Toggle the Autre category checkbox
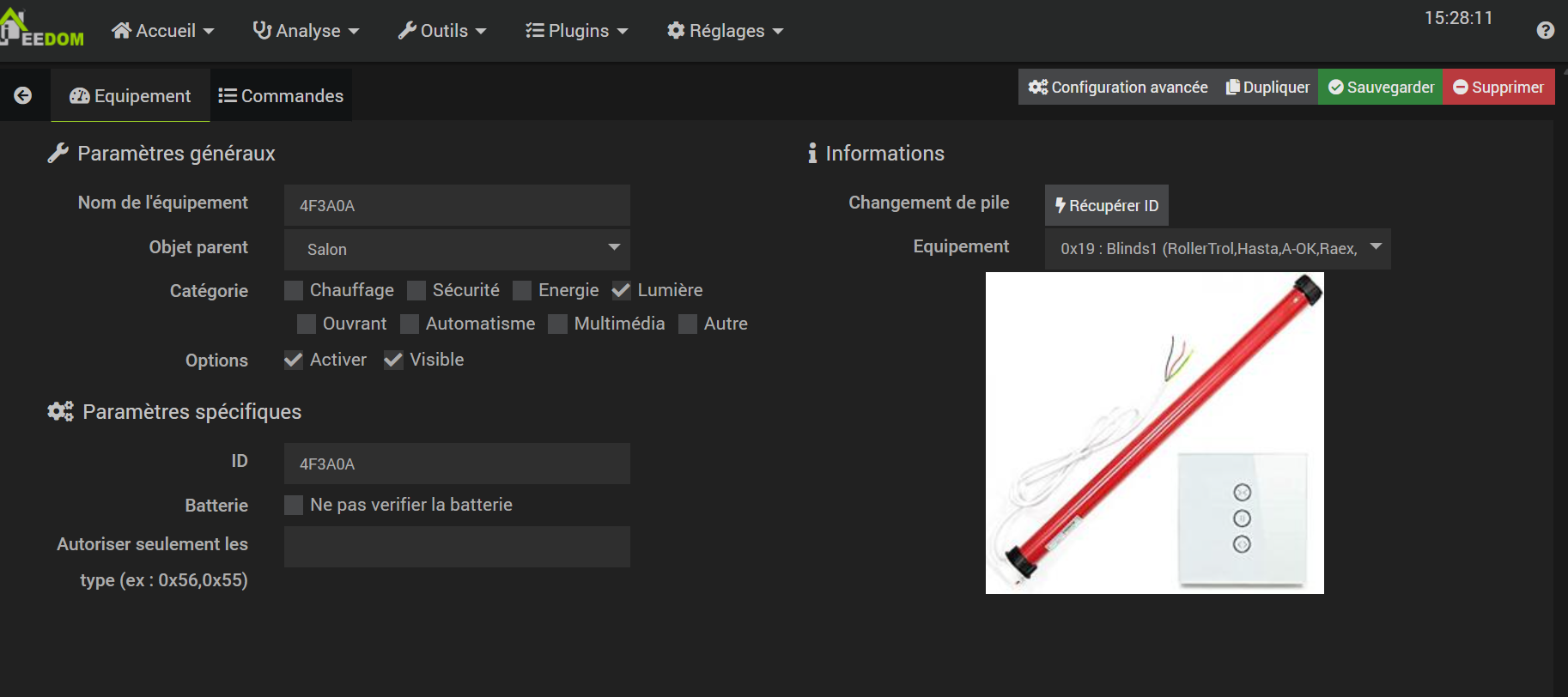 (x=688, y=324)
